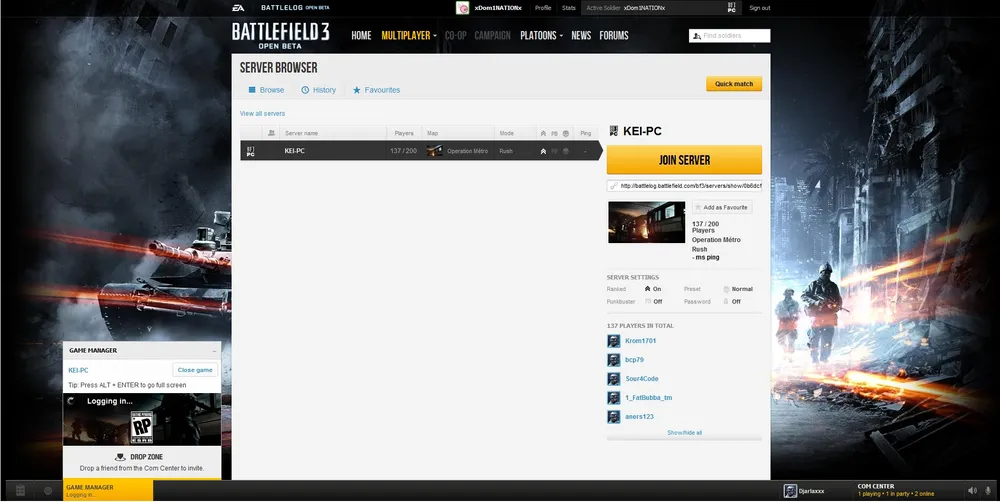Open Campaign in main navigation

click(492, 36)
